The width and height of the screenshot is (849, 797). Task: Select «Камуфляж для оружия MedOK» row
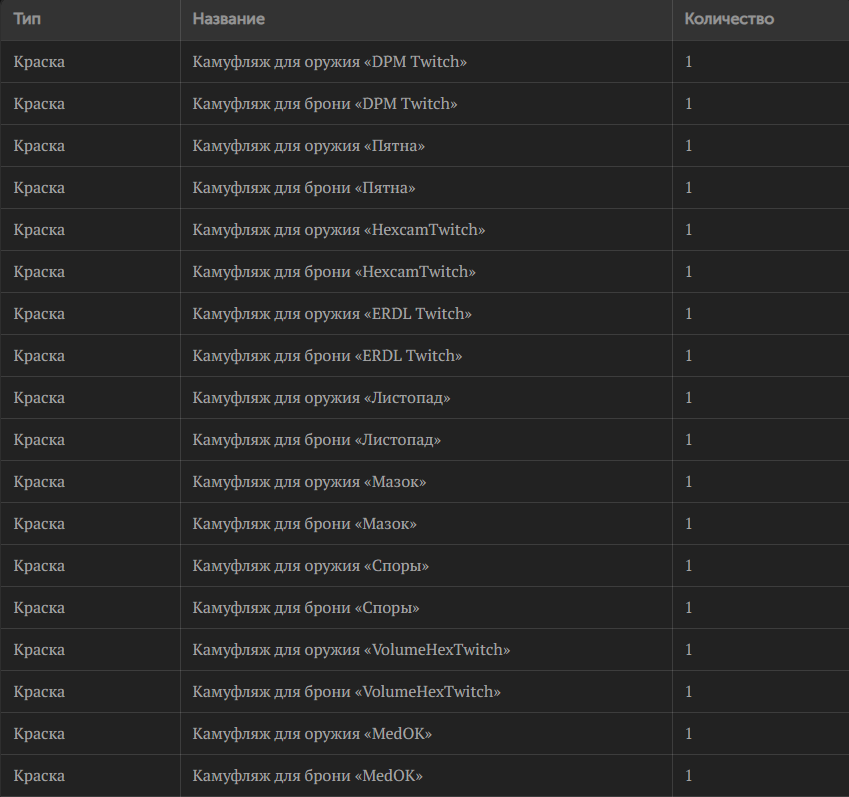pyautogui.click(x=424, y=733)
